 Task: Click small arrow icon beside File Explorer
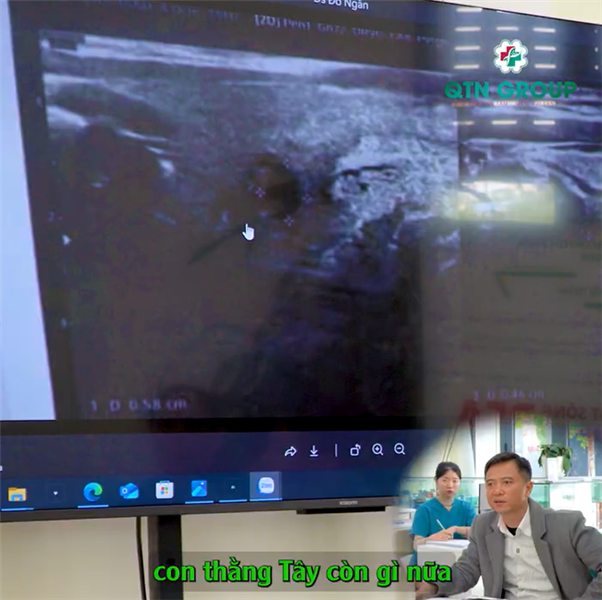(x=54, y=493)
